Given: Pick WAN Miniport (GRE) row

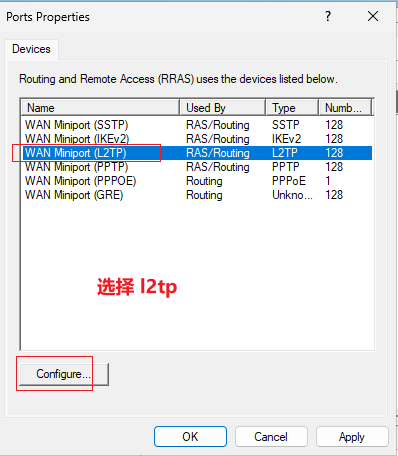Looking at the screenshot, I should [x=197, y=195].
